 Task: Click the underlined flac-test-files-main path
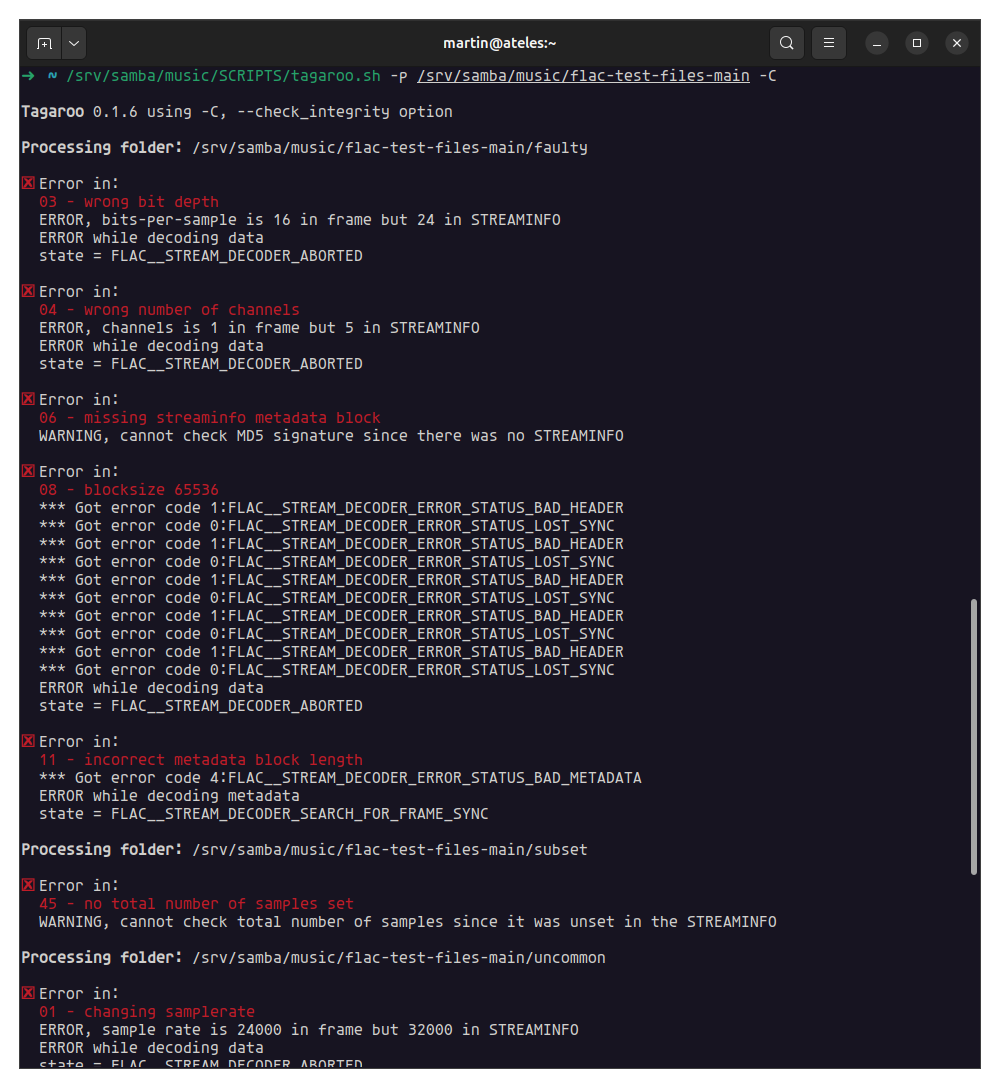[583, 76]
